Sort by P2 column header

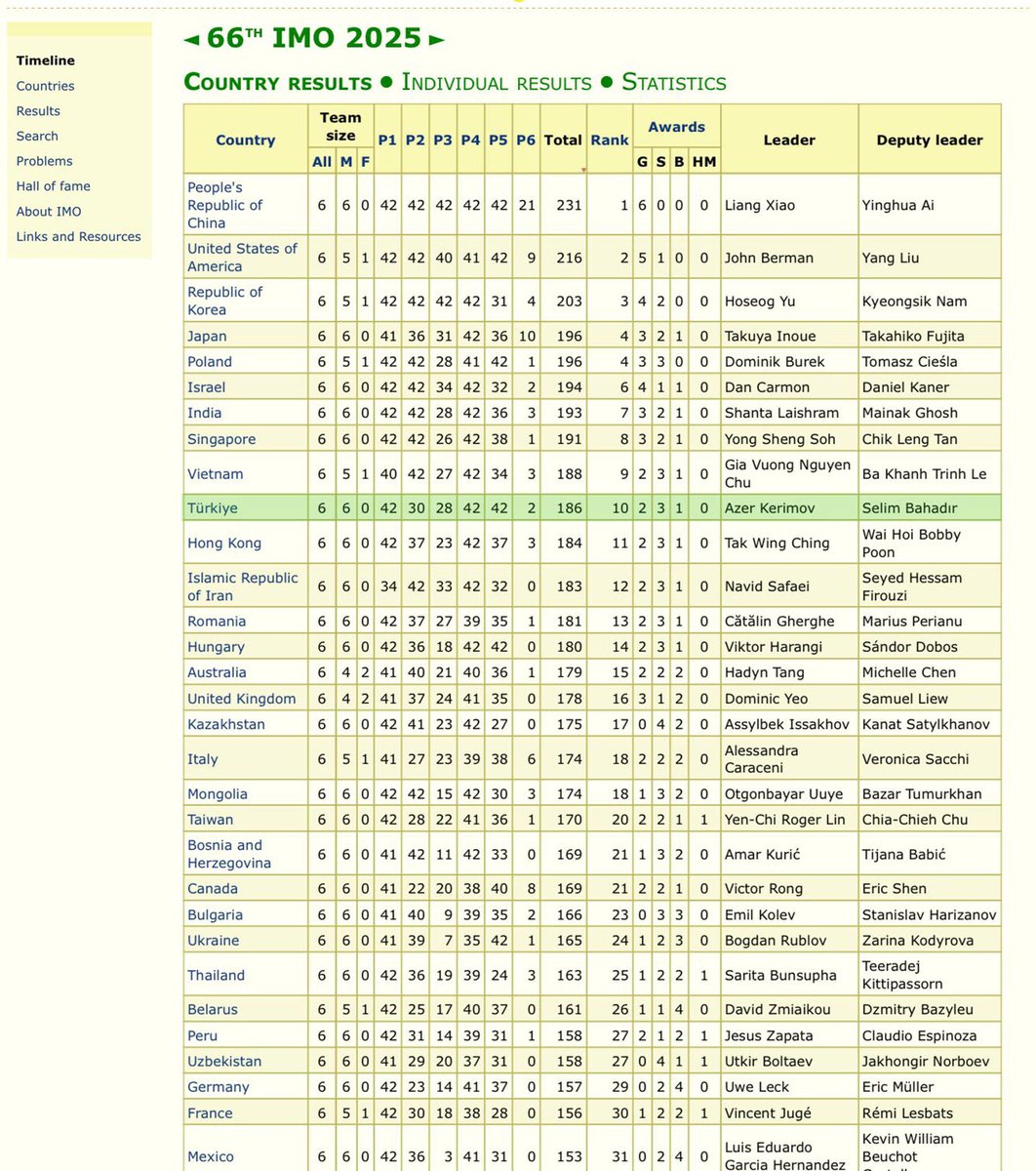416,140
